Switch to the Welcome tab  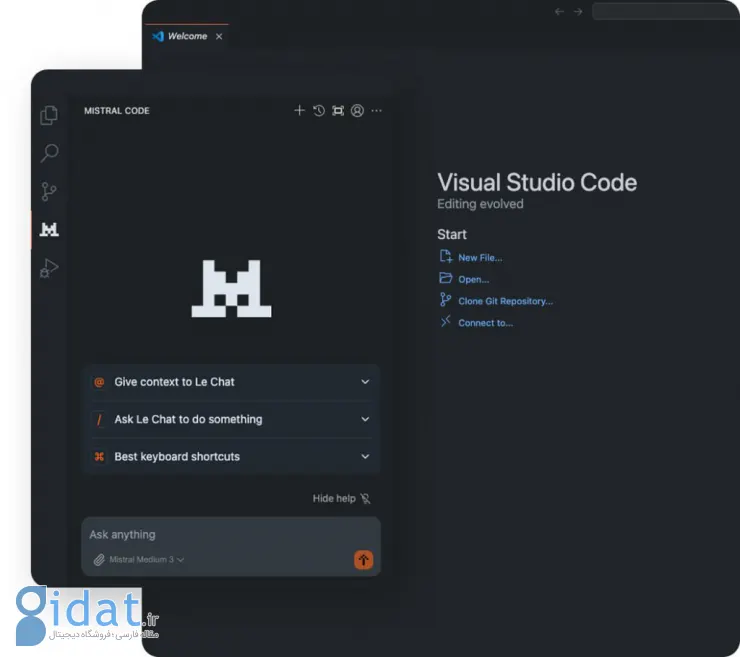[187, 36]
